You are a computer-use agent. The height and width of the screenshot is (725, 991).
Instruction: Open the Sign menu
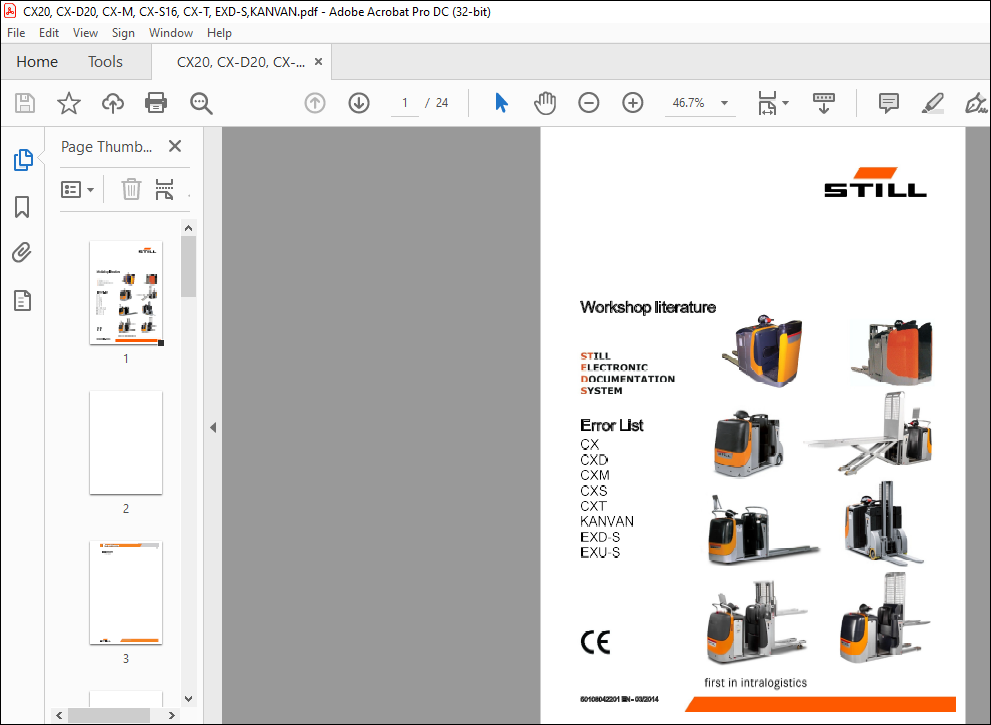coord(123,33)
